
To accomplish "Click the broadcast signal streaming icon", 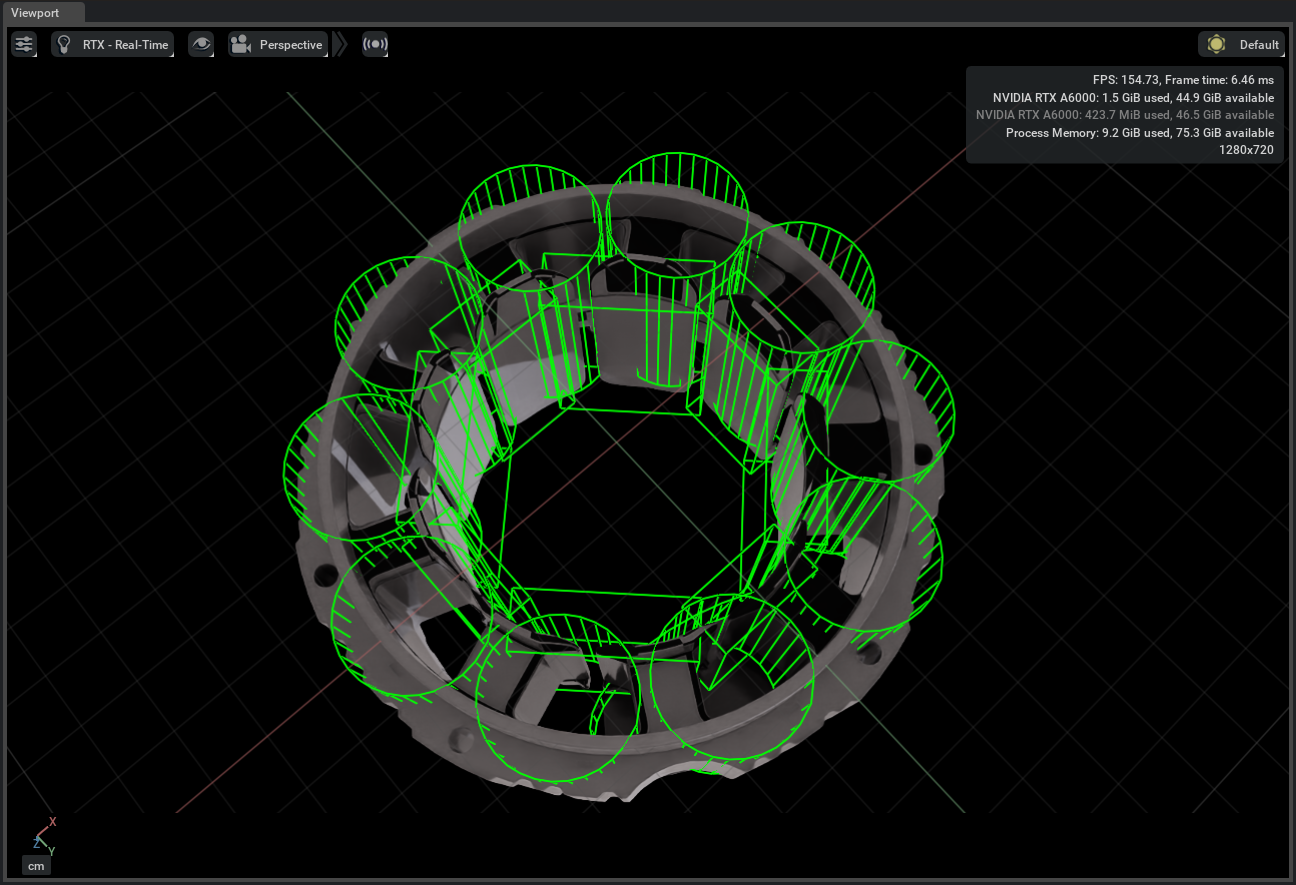I will pyautogui.click(x=375, y=44).
